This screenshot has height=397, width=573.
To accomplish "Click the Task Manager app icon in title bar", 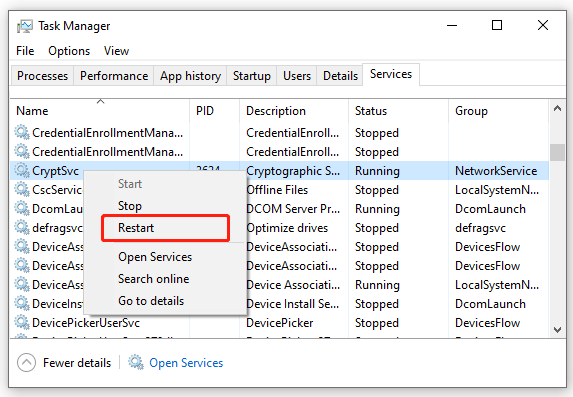I will coord(24,26).
